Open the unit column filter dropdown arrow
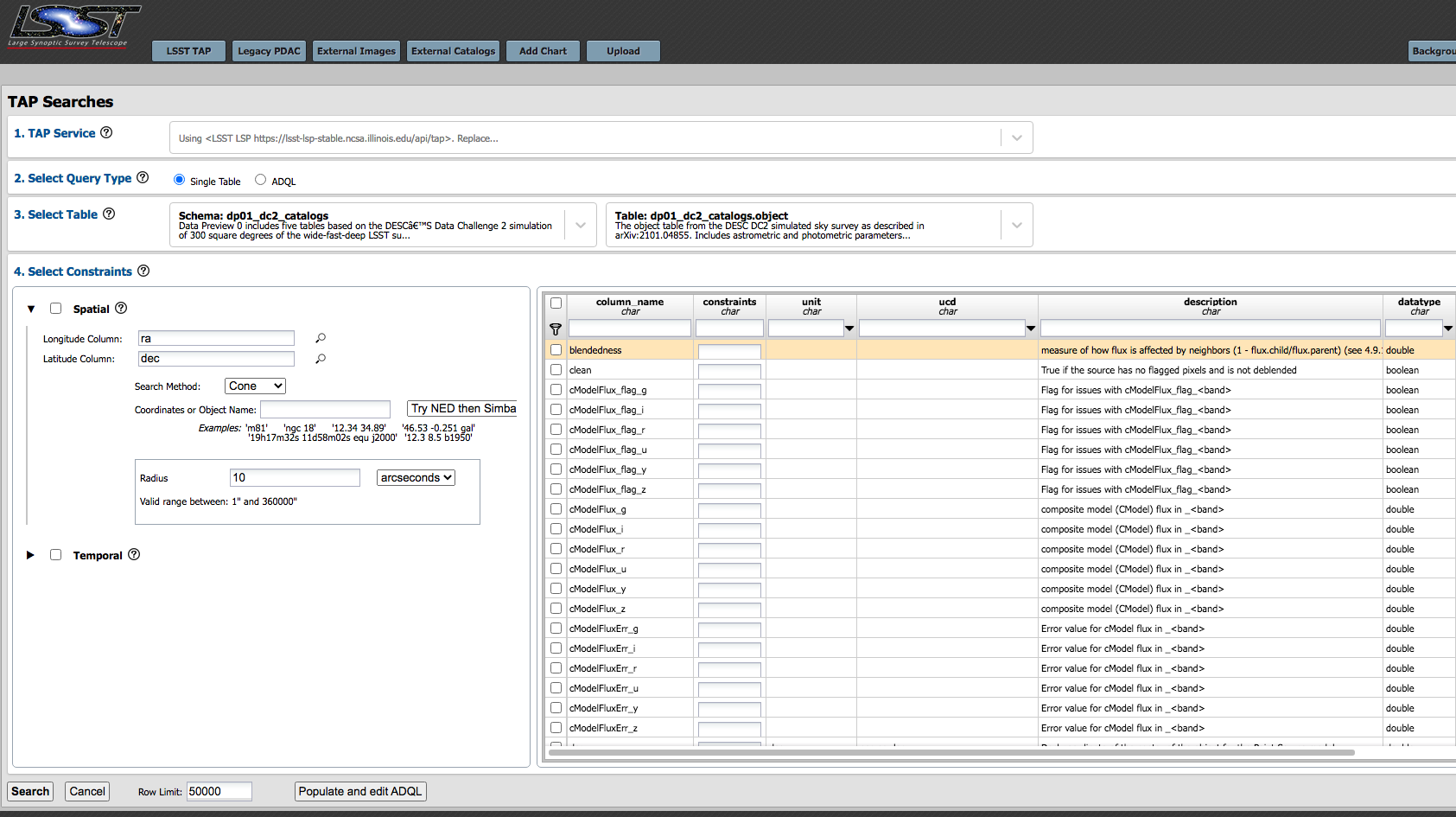Viewport: 1456px width, 817px height. [849, 329]
